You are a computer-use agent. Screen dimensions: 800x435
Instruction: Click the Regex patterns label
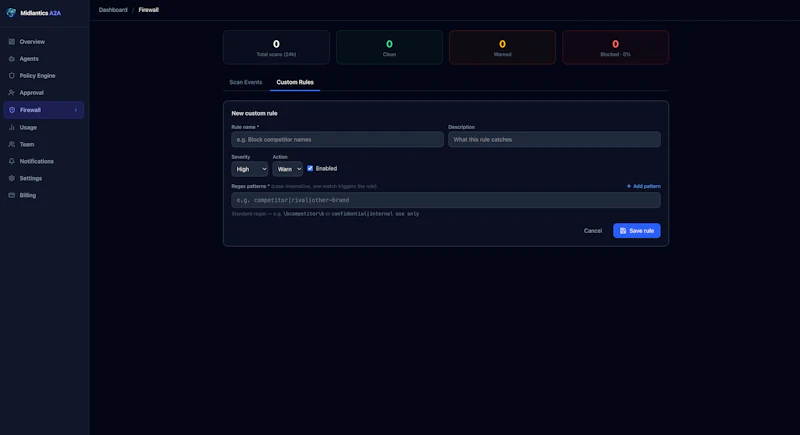[x=251, y=186]
